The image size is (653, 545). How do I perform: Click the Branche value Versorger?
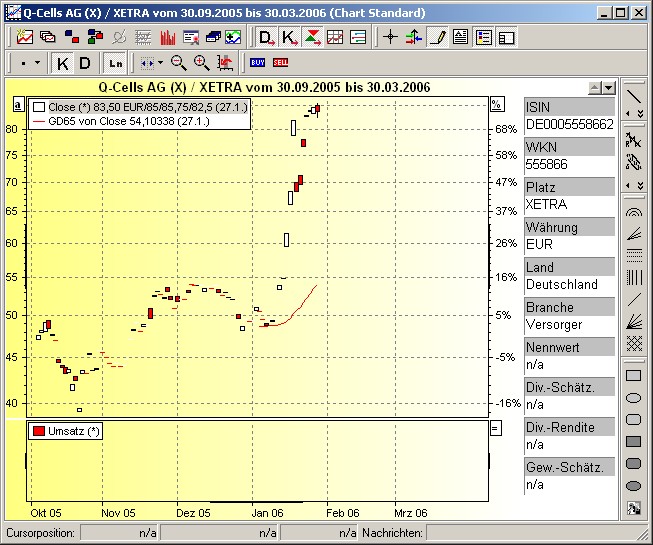[x=554, y=324]
